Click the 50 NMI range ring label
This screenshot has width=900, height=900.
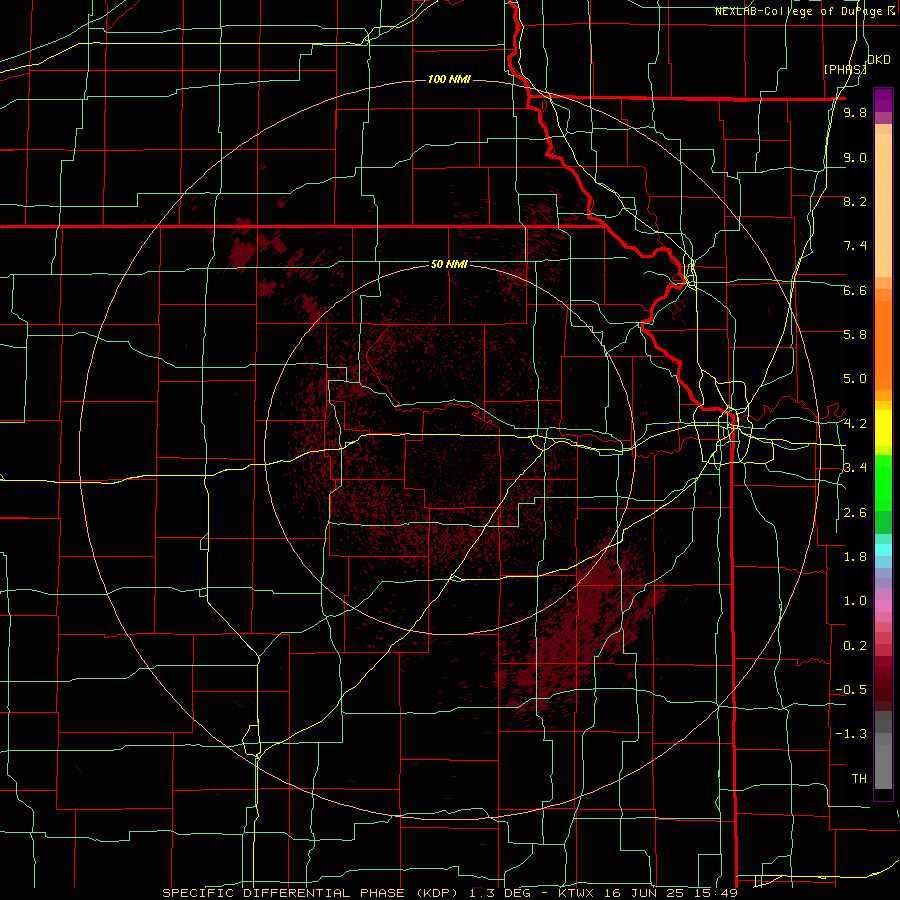click(x=449, y=264)
